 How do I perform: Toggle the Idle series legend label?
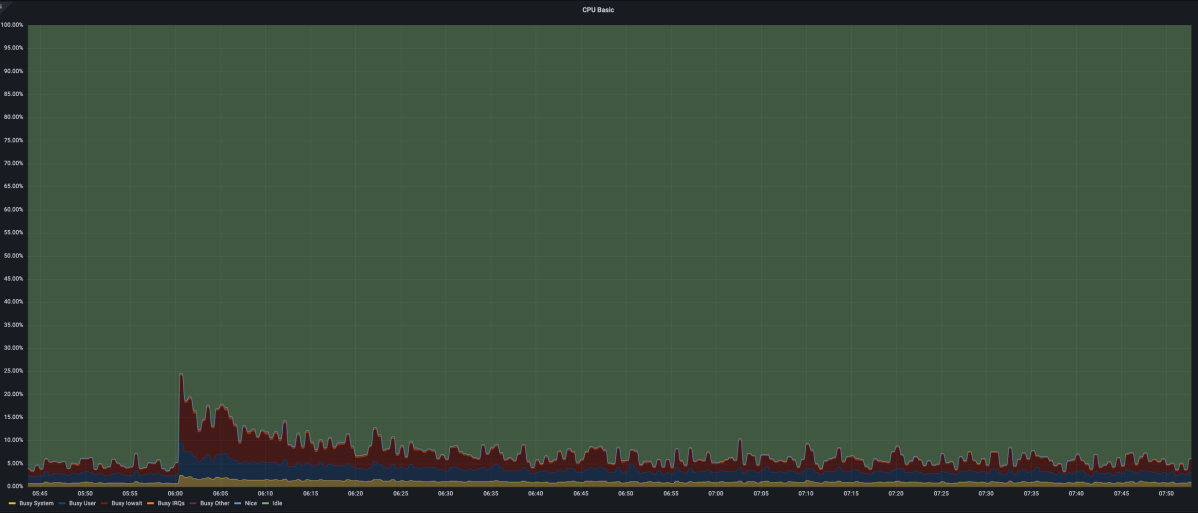pos(277,504)
